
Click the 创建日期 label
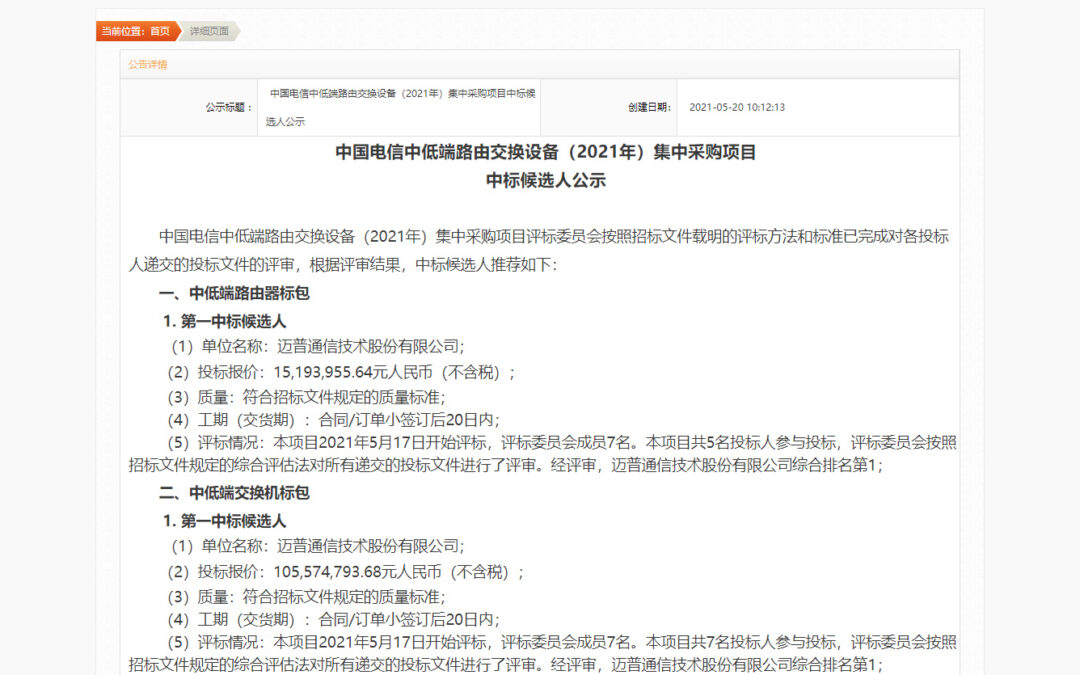point(649,107)
